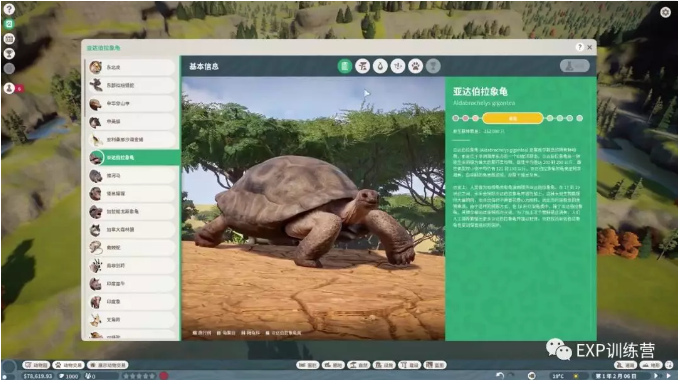
Task: Open the fourth center facilities menu button
Action: coord(384,365)
